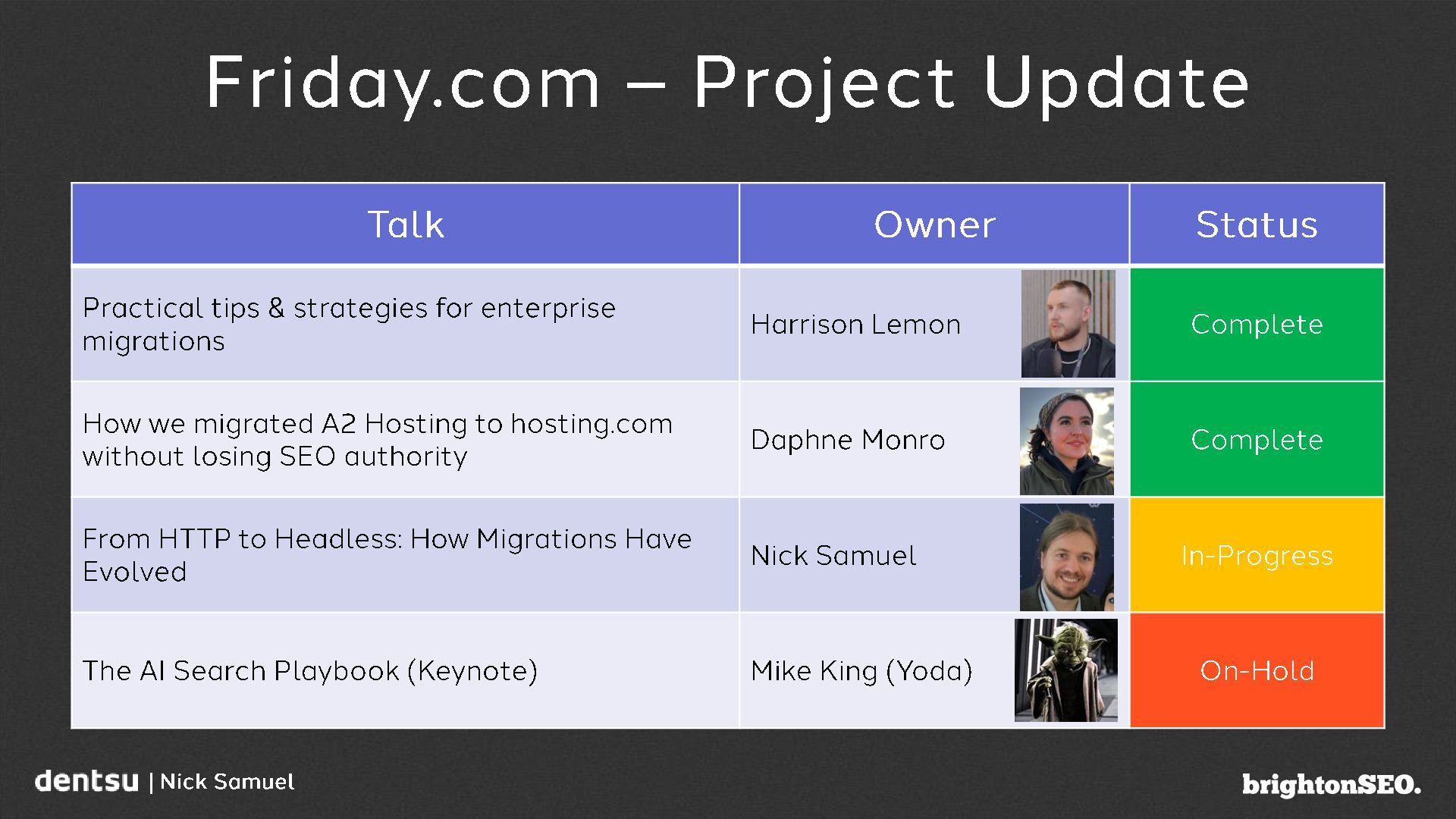Click the brightonSEO logo
The height and width of the screenshot is (819, 1456).
[x=1332, y=785]
